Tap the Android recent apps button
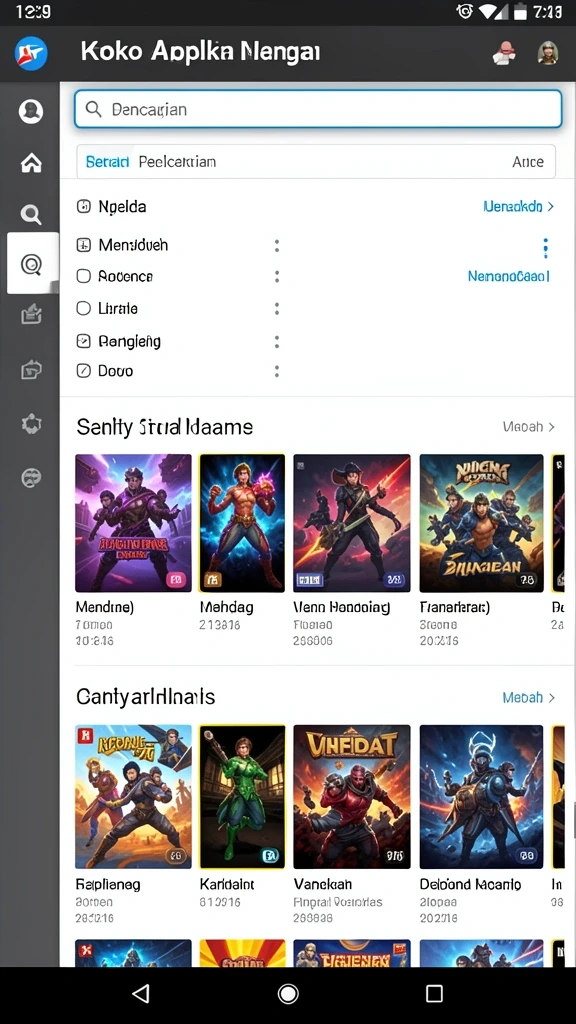576x1024 pixels. point(434,993)
